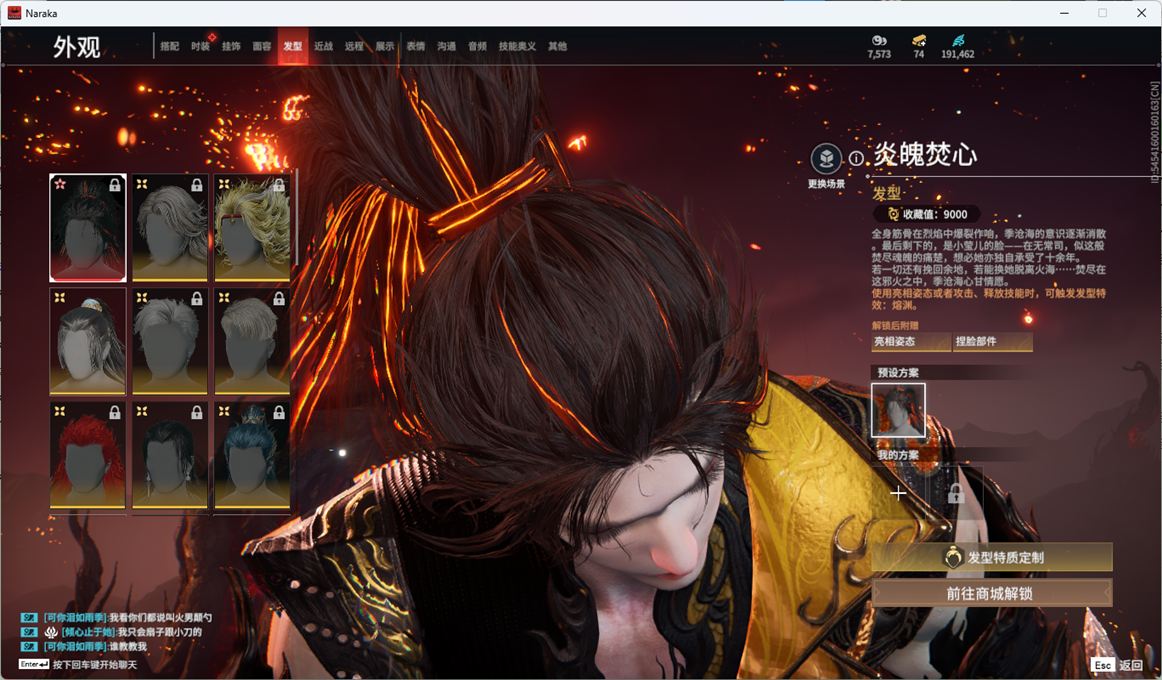Screen dimensions: 1162x680
Task: Click the info icon beside 炎魄焚心
Action: [x=856, y=158]
